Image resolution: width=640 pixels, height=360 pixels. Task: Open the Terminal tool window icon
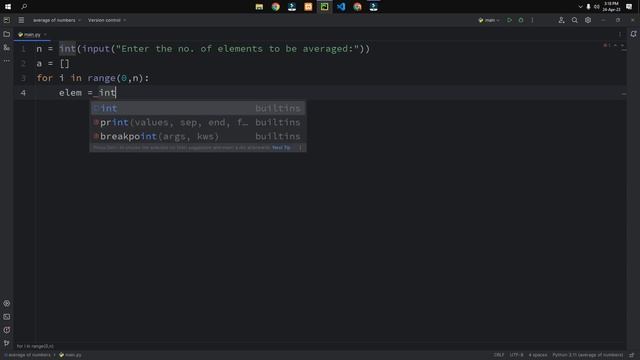click(x=7, y=317)
